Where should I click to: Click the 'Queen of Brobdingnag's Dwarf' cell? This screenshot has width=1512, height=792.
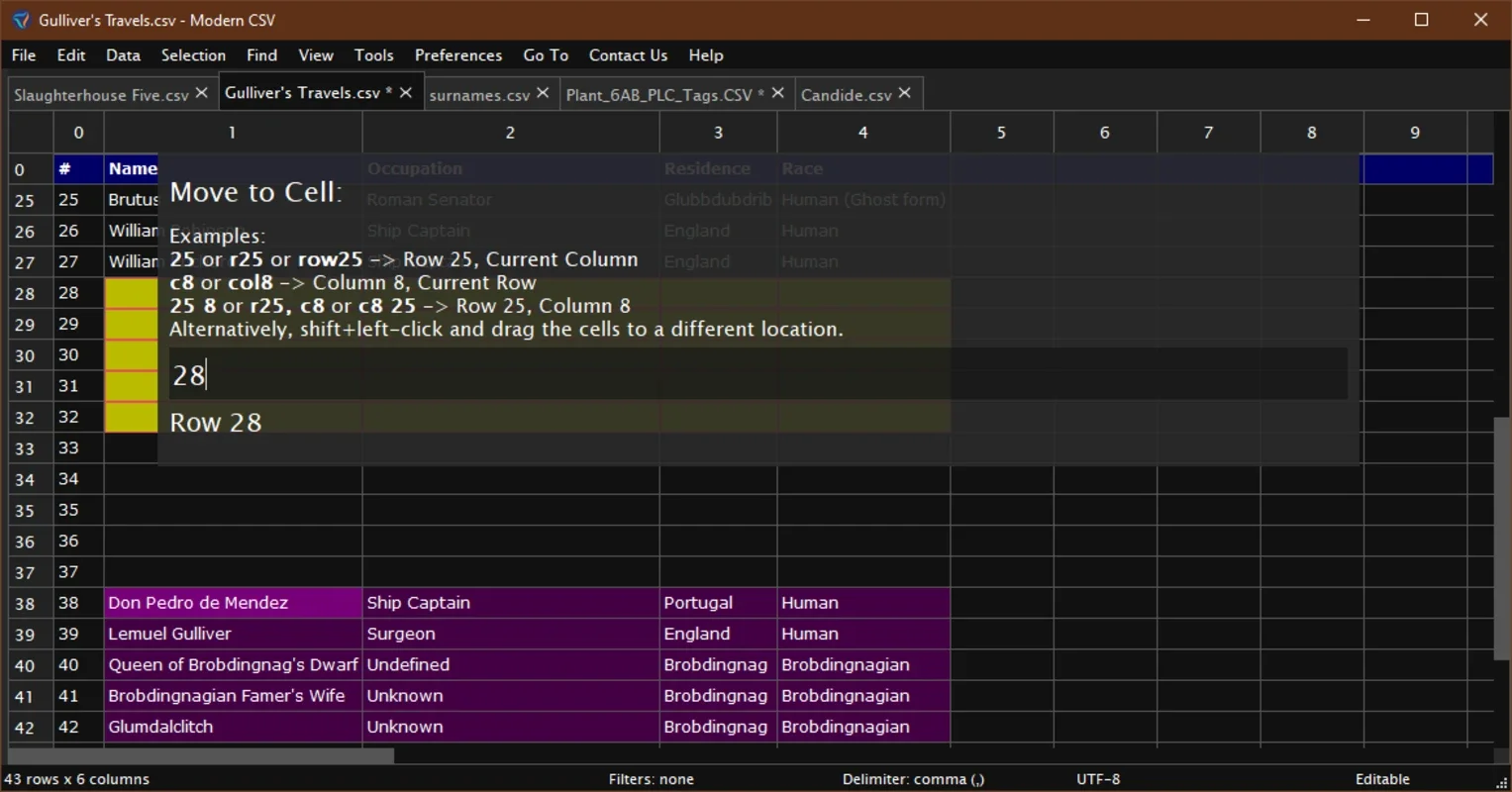(233, 664)
